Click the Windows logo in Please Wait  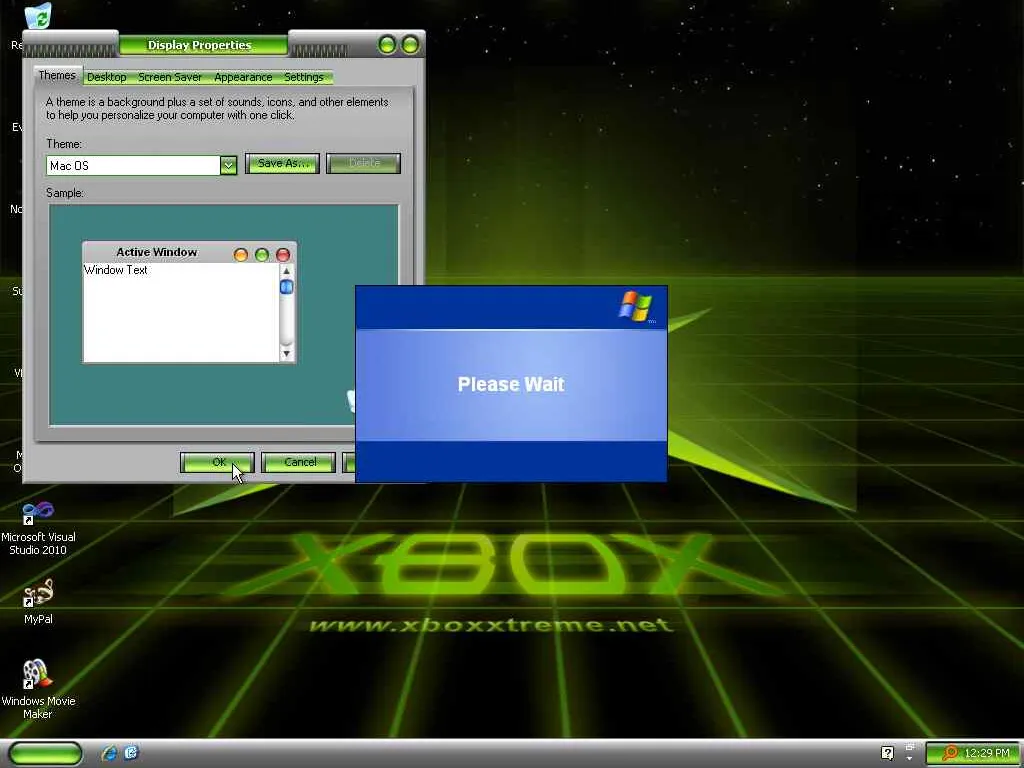click(x=635, y=306)
